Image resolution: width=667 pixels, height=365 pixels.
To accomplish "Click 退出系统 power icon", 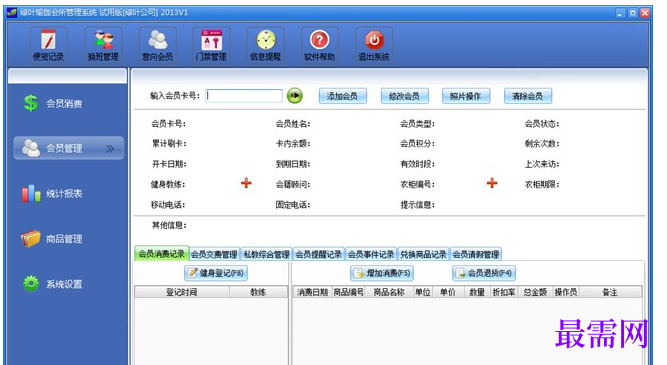I will (374, 45).
